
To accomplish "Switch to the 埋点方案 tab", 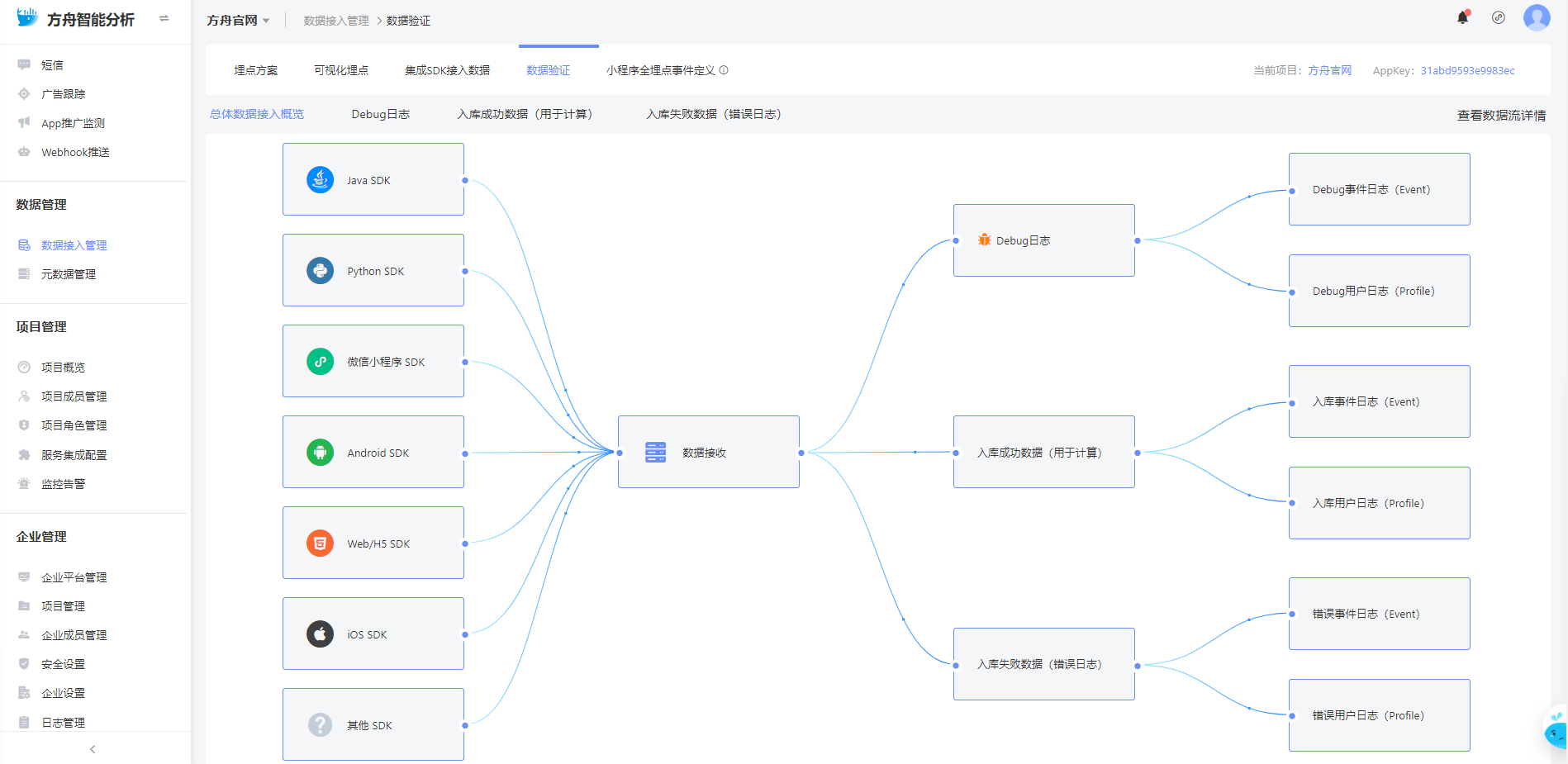I will coord(256,70).
